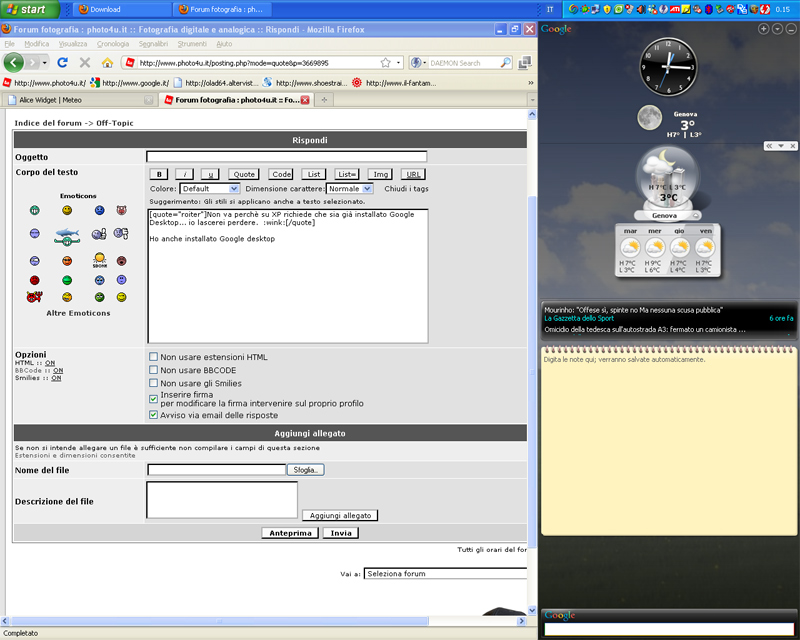Open the Visualizza menu
The height and width of the screenshot is (640, 800).
click(x=73, y=44)
